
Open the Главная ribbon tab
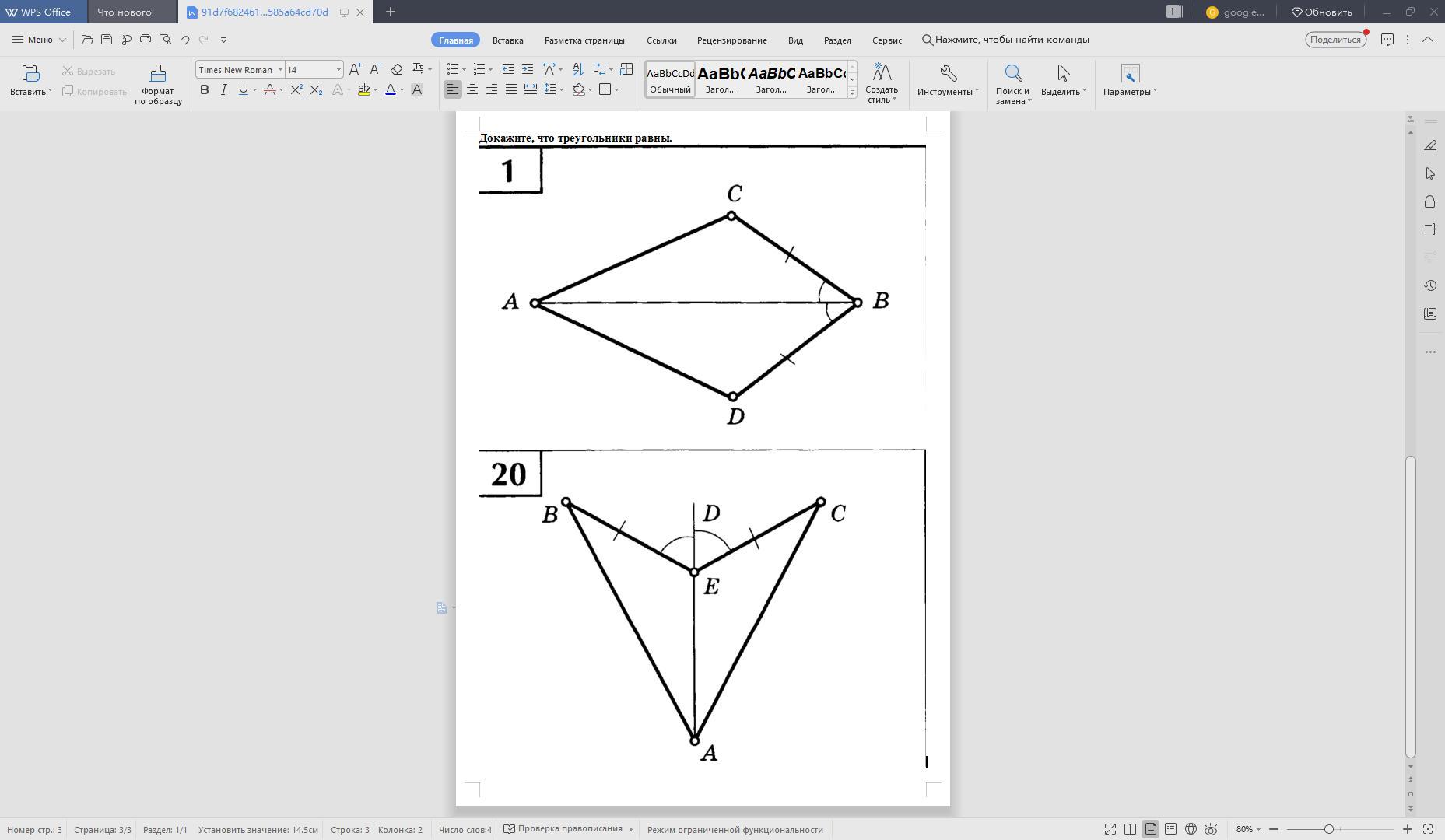(455, 40)
